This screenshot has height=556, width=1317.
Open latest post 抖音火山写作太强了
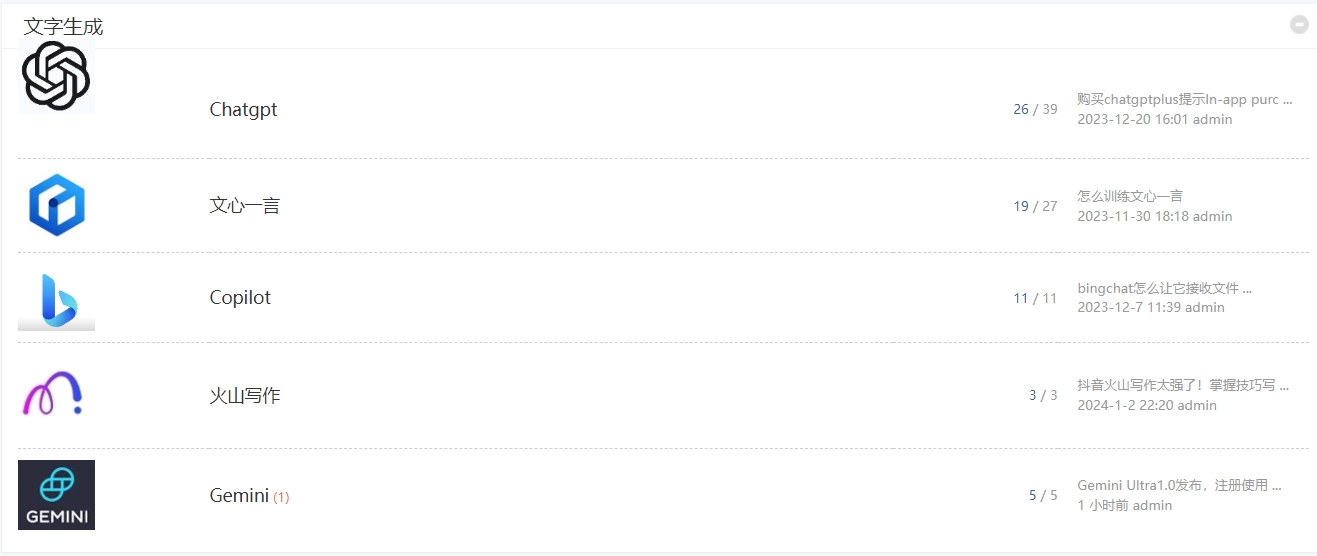1183,385
